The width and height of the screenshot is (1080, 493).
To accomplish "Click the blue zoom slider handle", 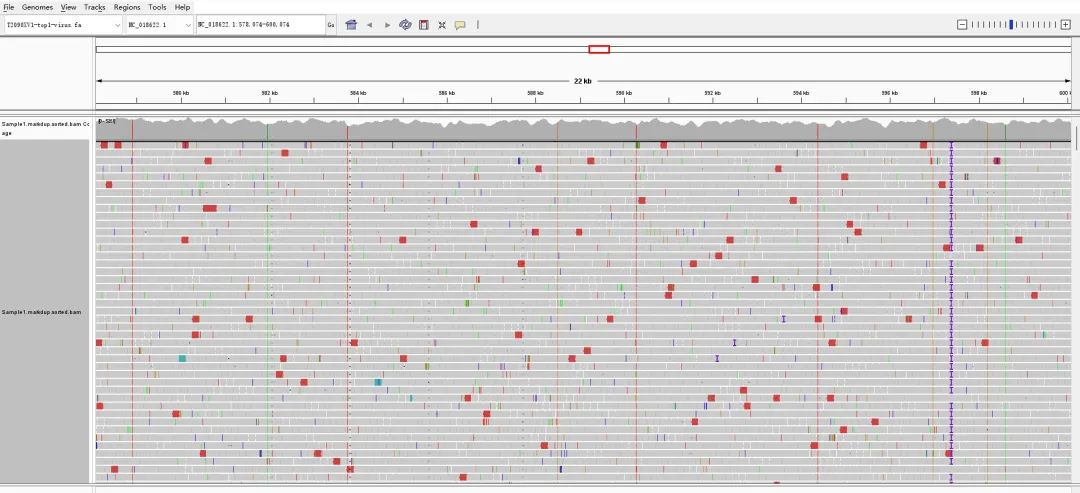I will click(x=1011, y=25).
